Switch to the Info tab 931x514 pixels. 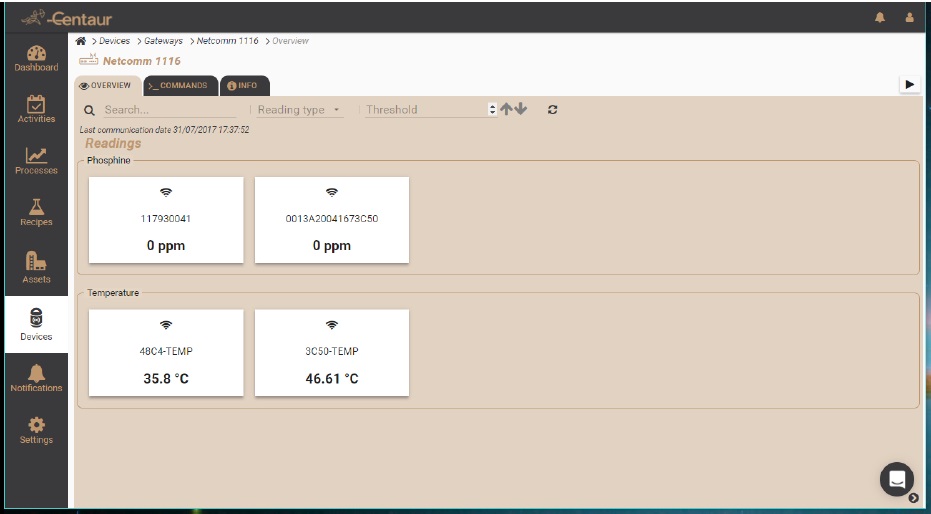(x=243, y=86)
